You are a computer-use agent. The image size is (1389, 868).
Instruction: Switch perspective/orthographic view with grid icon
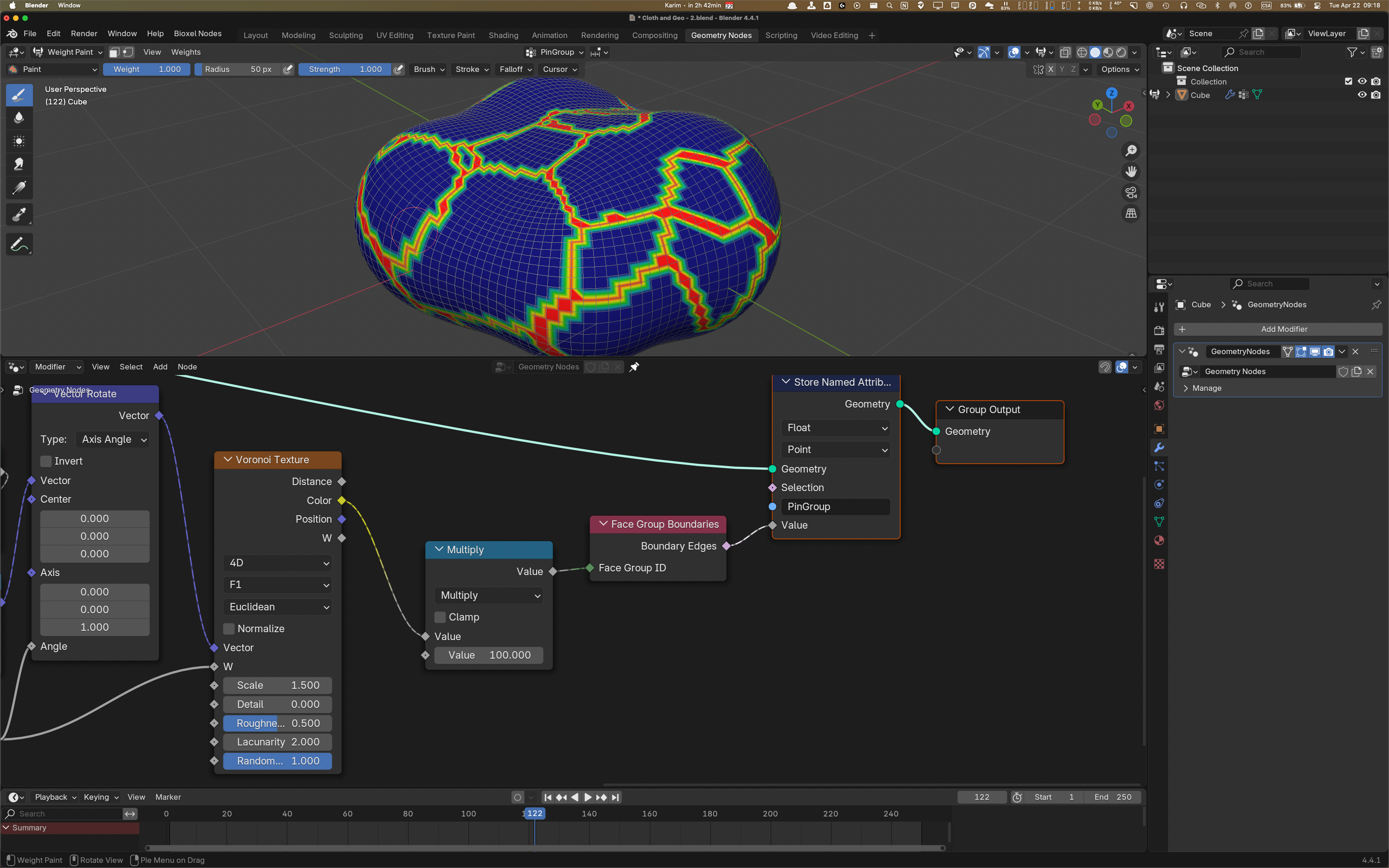[x=1131, y=214]
